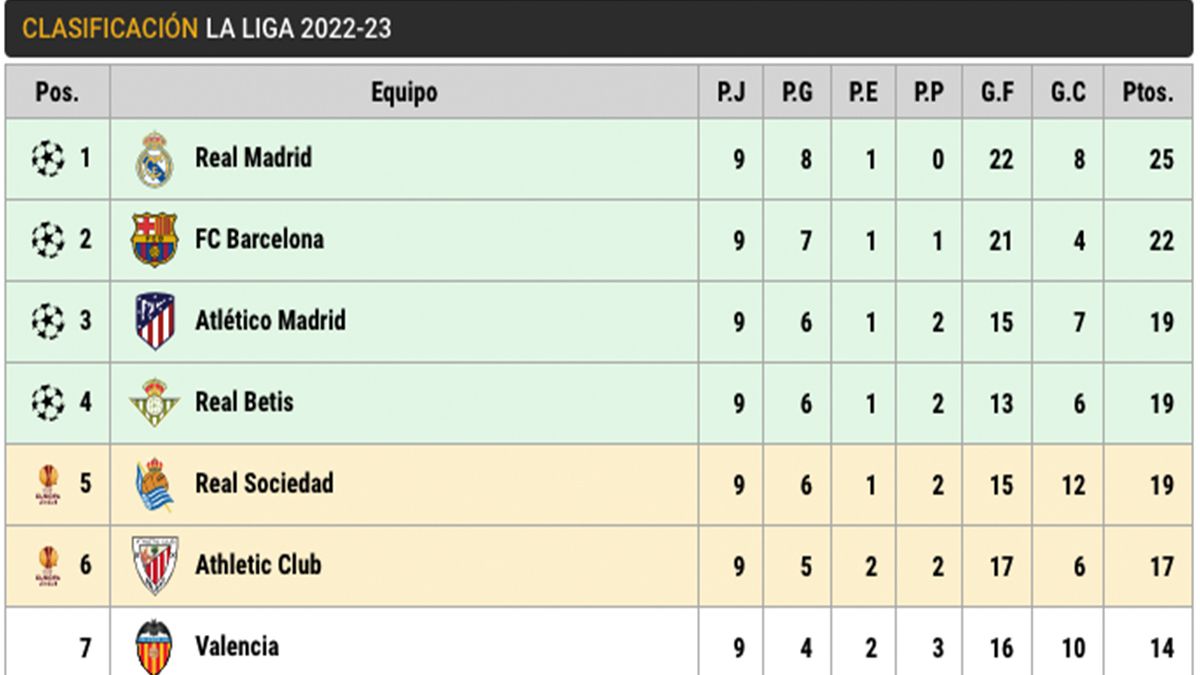Select the Atlético Madrid shield logo

(155, 321)
